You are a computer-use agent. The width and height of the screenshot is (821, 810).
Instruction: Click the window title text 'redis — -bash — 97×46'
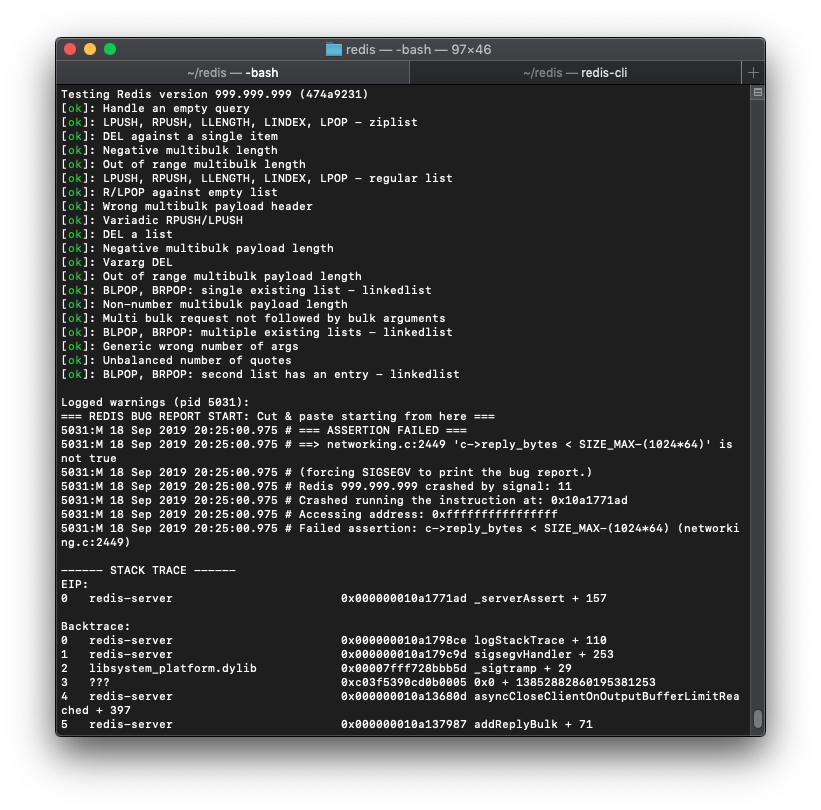(x=418, y=49)
